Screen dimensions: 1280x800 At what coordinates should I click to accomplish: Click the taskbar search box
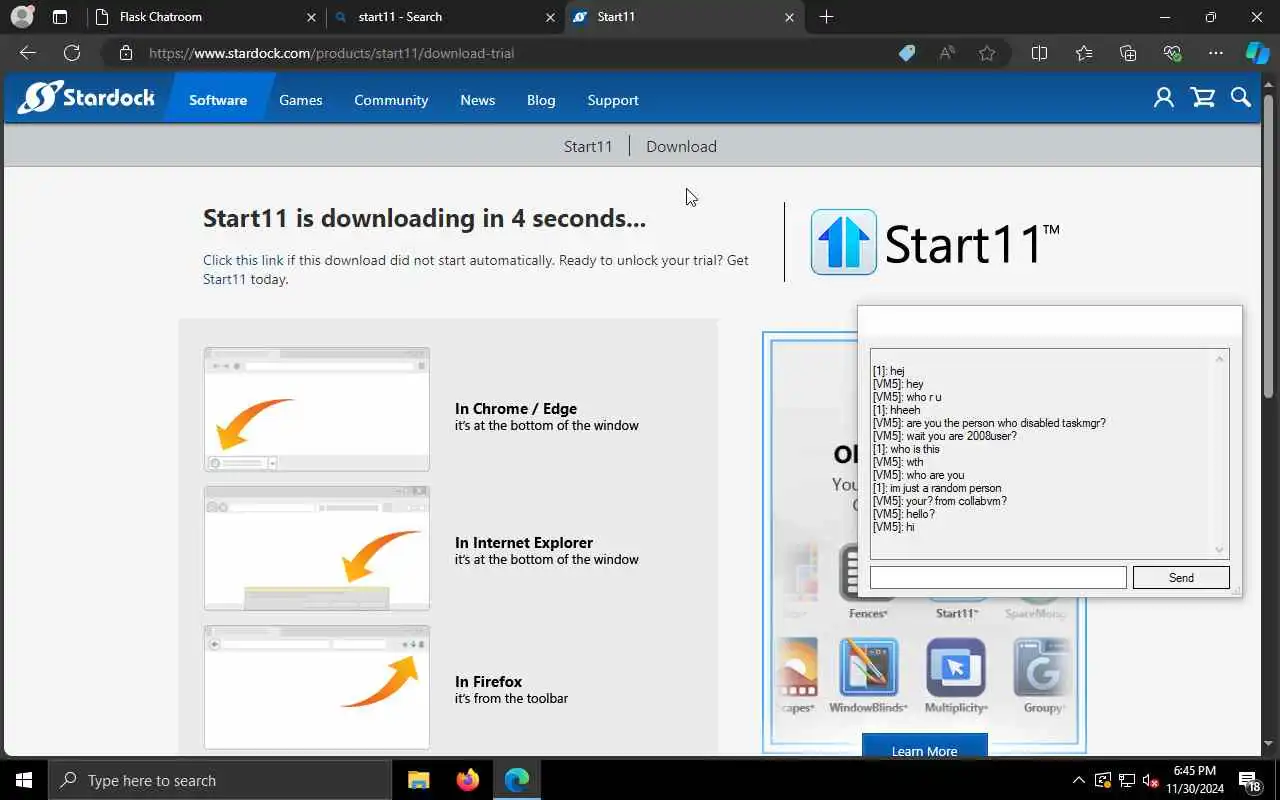pos(220,780)
